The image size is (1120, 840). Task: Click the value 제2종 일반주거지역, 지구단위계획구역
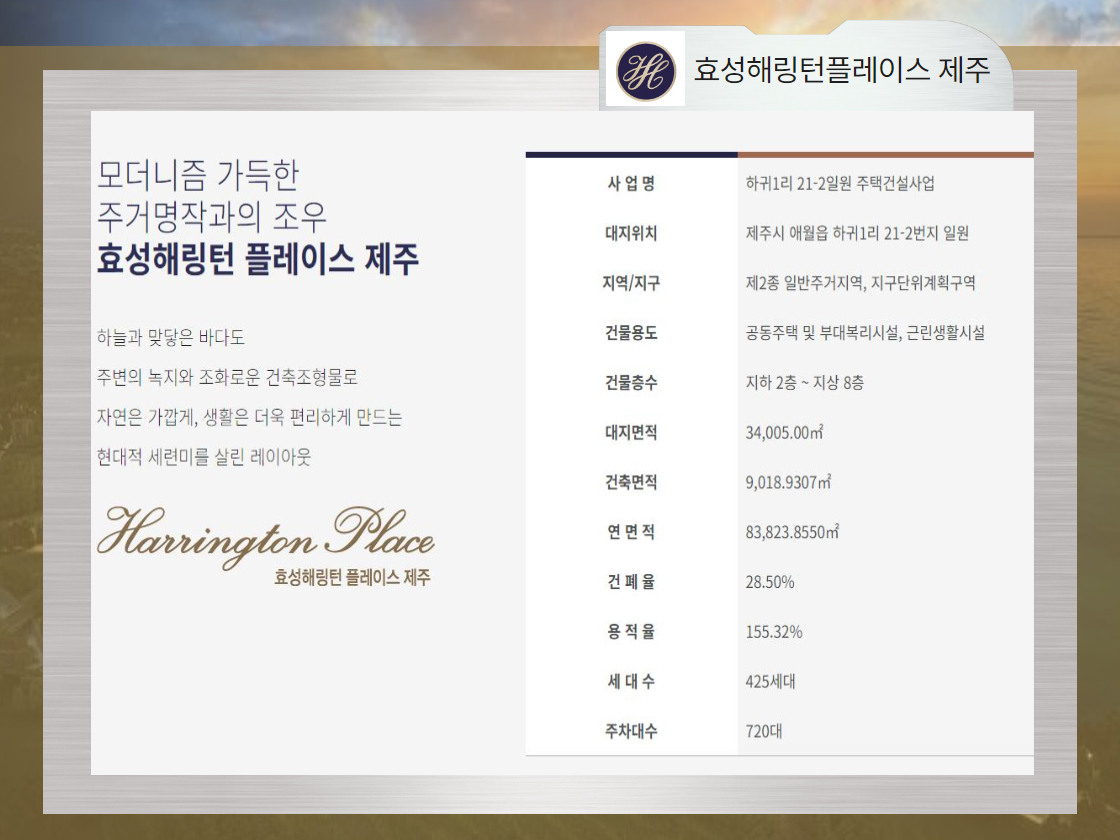(x=860, y=284)
